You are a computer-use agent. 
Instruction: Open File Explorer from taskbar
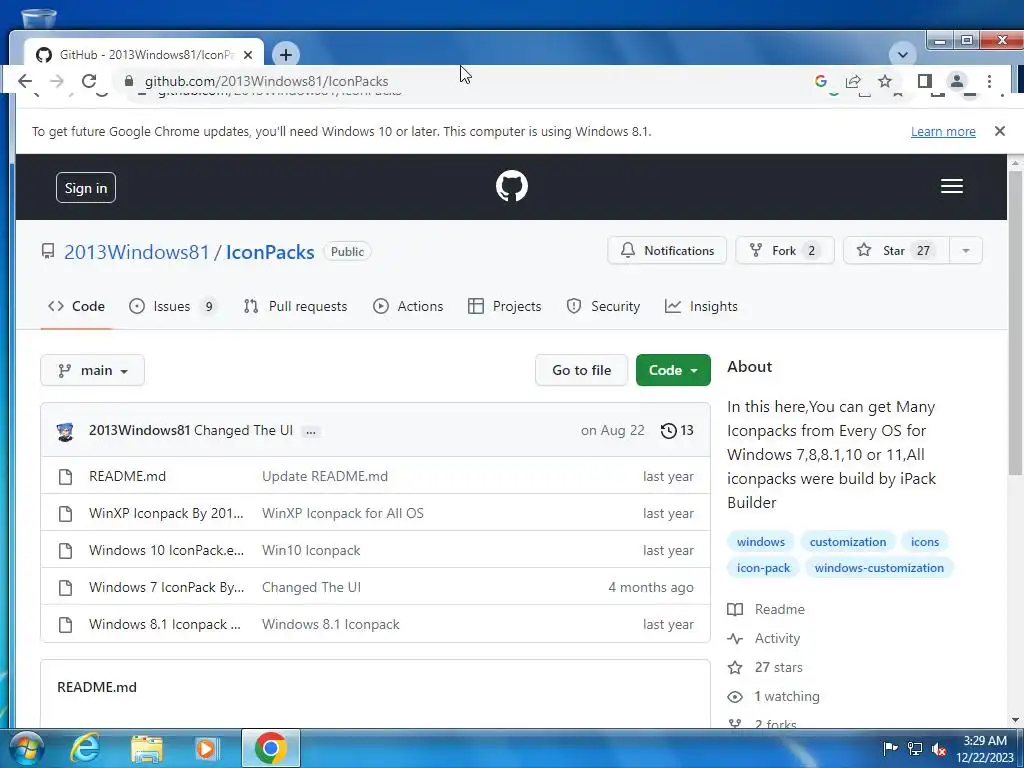146,748
